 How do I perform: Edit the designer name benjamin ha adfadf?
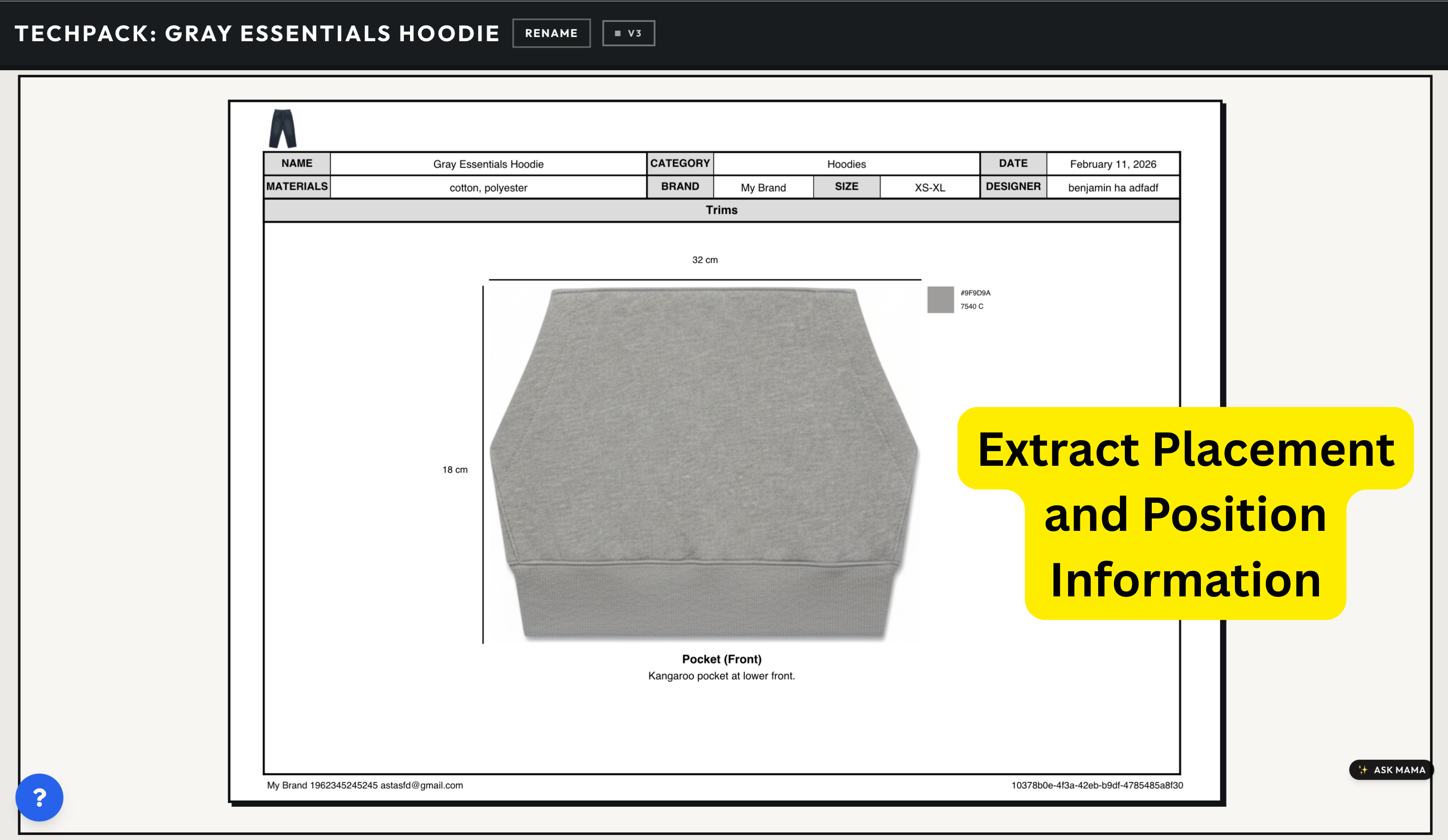(x=1112, y=188)
